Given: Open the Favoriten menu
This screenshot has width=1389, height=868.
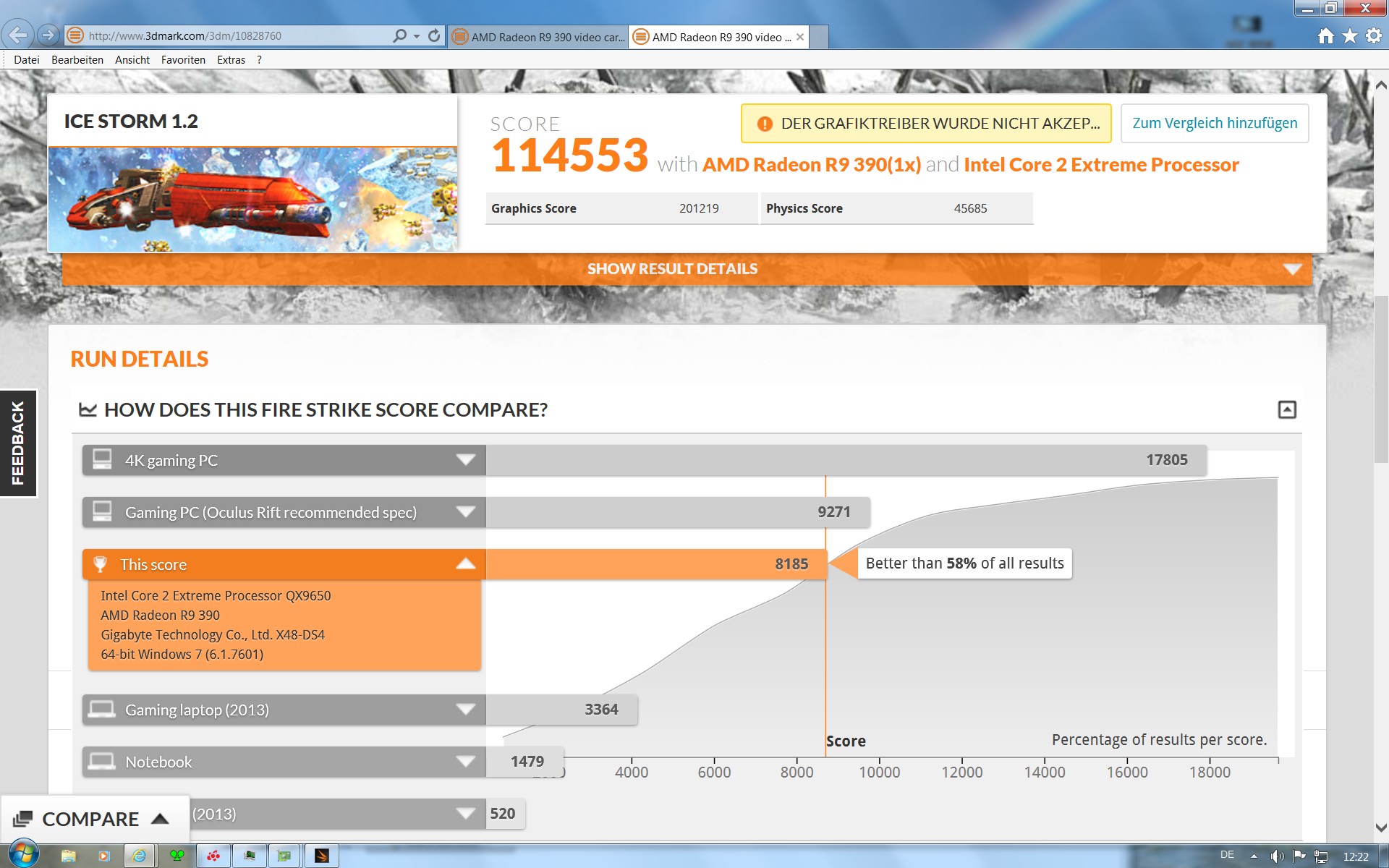Looking at the screenshot, I should click(183, 60).
